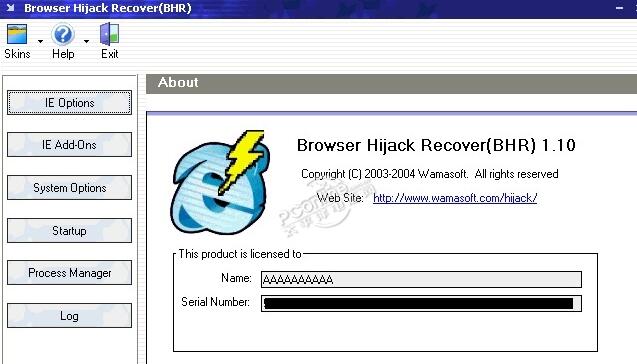Image resolution: width=637 pixels, height=364 pixels.
Task: Click the Help question-mark icon
Action: (63, 34)
